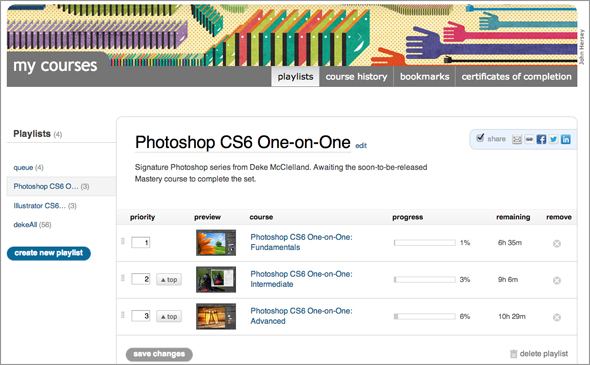Viewport: 590px width, 365px height.
Task: Remove Advanced course from playlist
Action: [557, 318]
